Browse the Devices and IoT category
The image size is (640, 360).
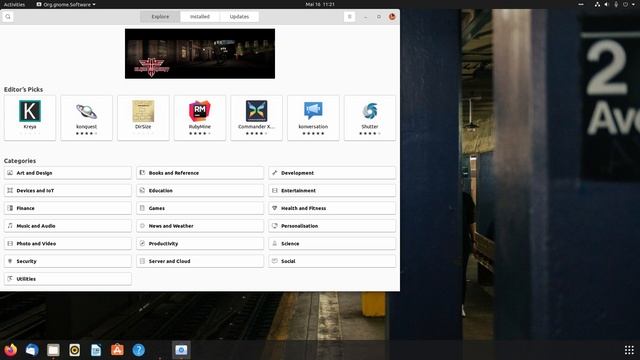click(68, 191)
